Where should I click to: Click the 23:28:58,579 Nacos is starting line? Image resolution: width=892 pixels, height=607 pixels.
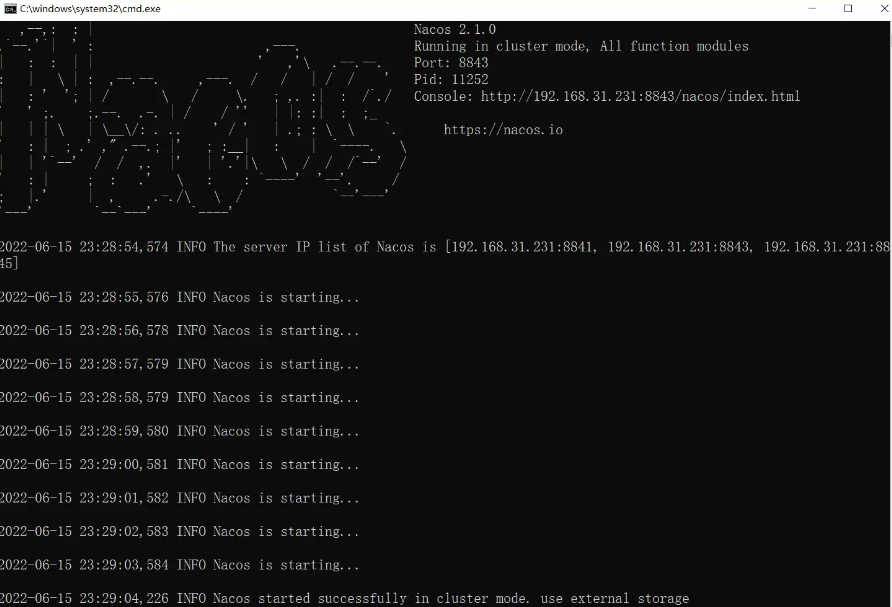point(180,398)
